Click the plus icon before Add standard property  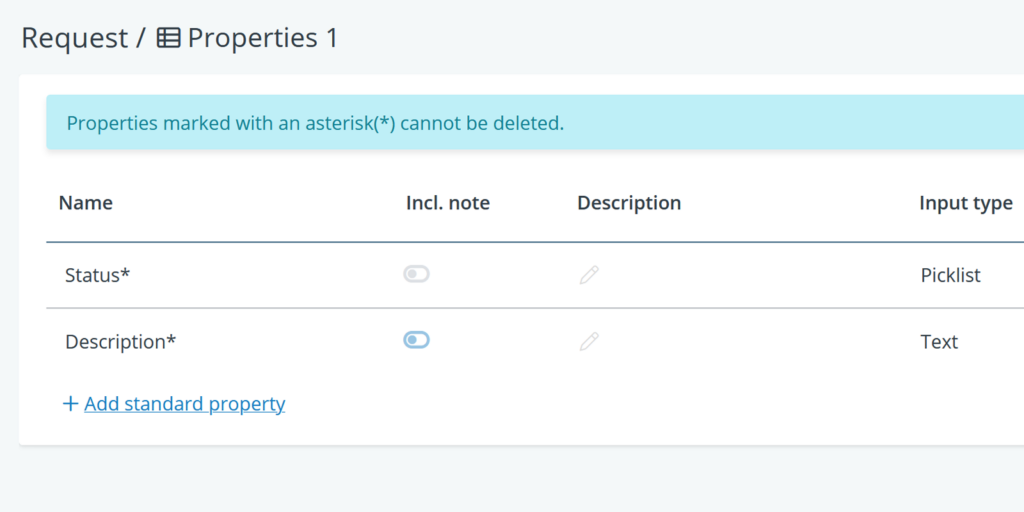tap(70, 404)
